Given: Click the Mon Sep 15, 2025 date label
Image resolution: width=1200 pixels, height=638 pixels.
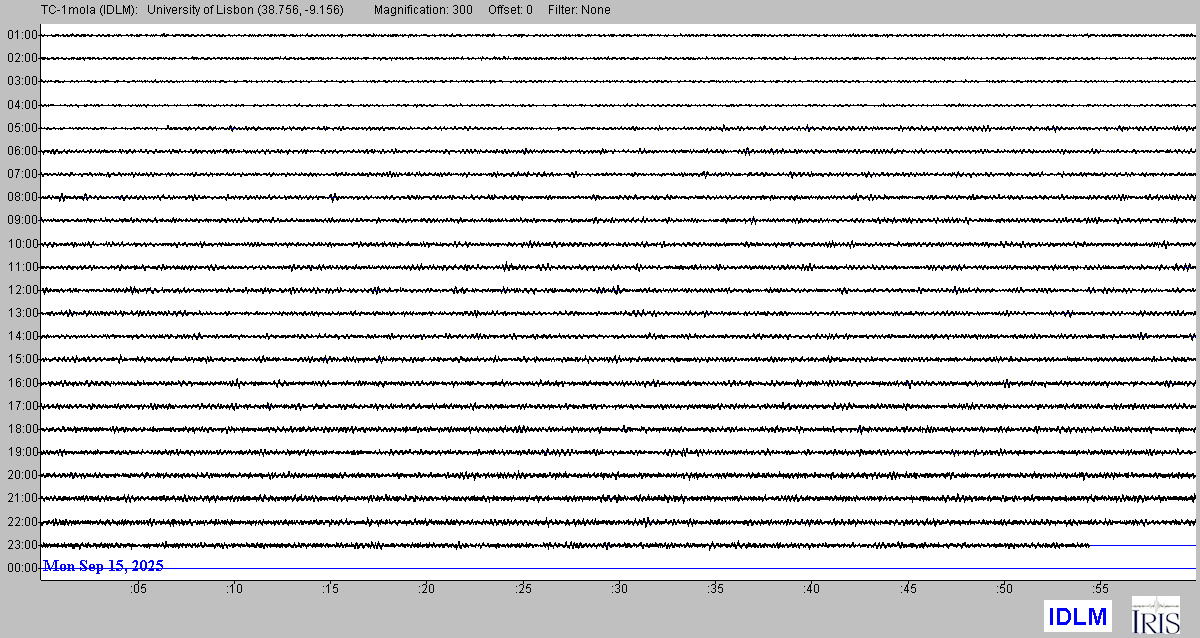Looking at the screenshot, I should point(103,566).
